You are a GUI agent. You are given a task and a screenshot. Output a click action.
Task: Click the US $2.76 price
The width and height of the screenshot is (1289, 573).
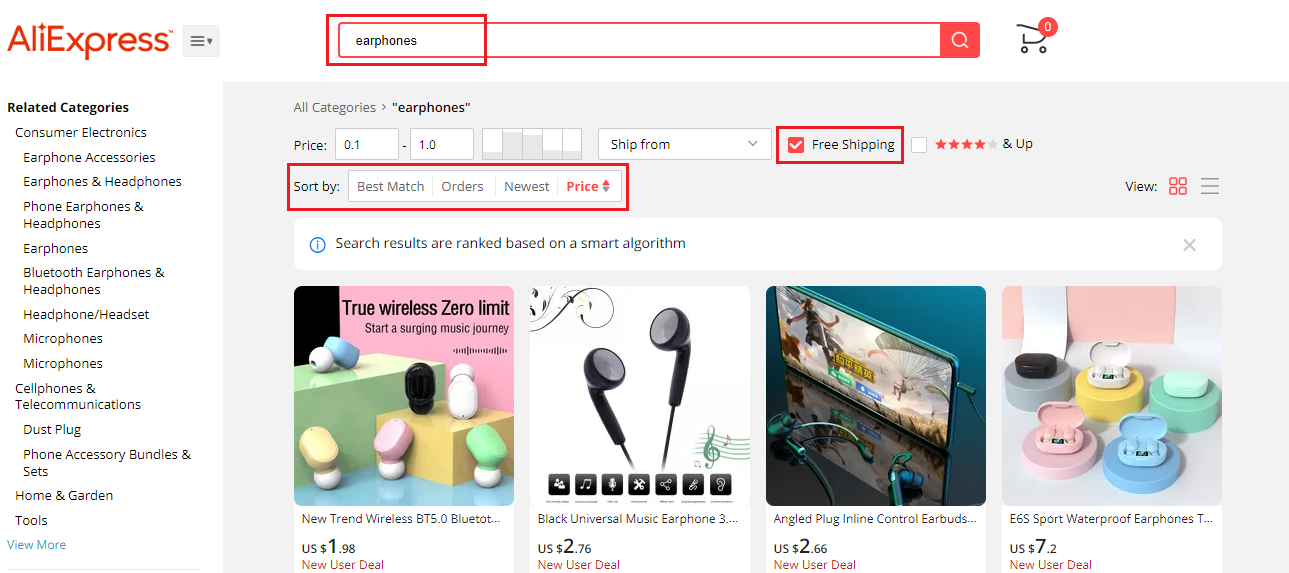[x=565, y=546]
